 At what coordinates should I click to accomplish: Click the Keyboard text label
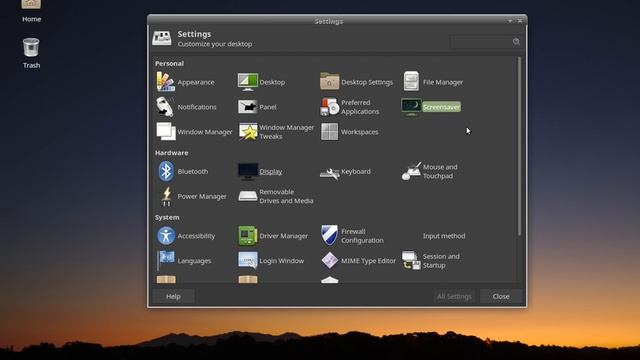pos(356,171)
